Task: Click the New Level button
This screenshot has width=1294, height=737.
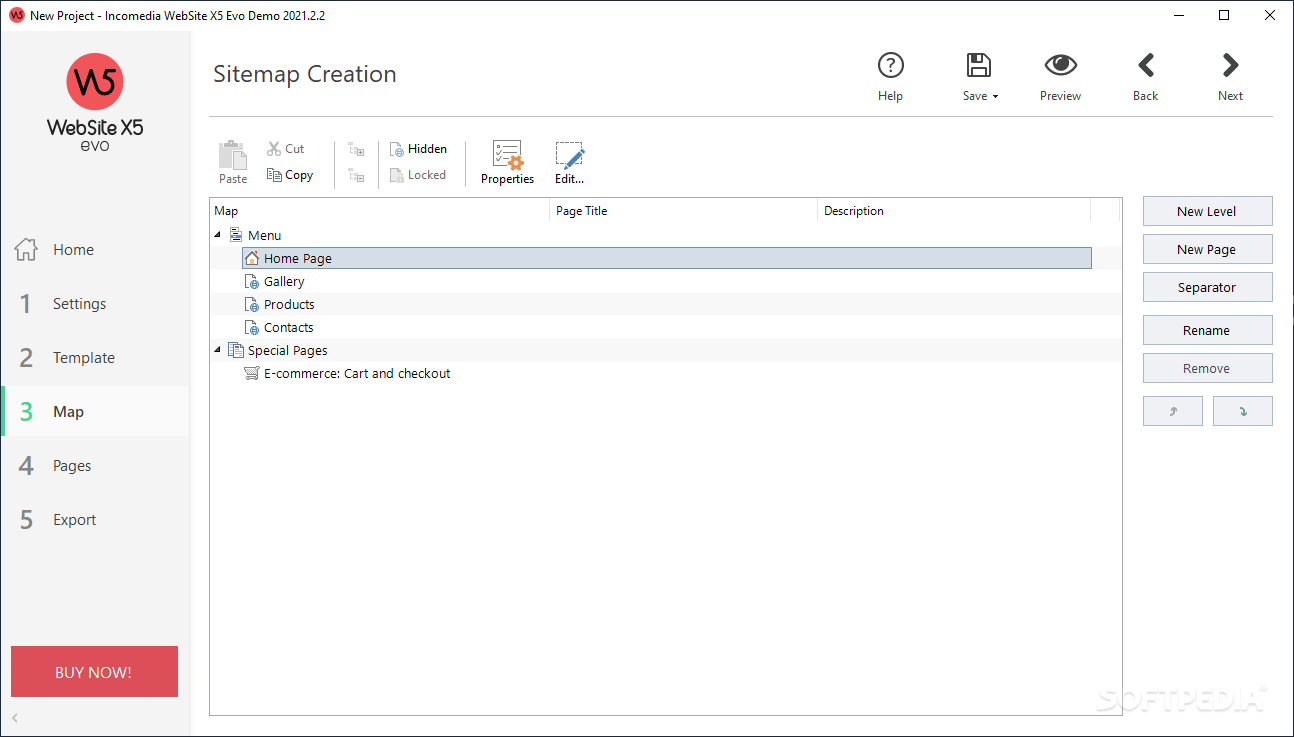Action: click(x=1208, y=211)
